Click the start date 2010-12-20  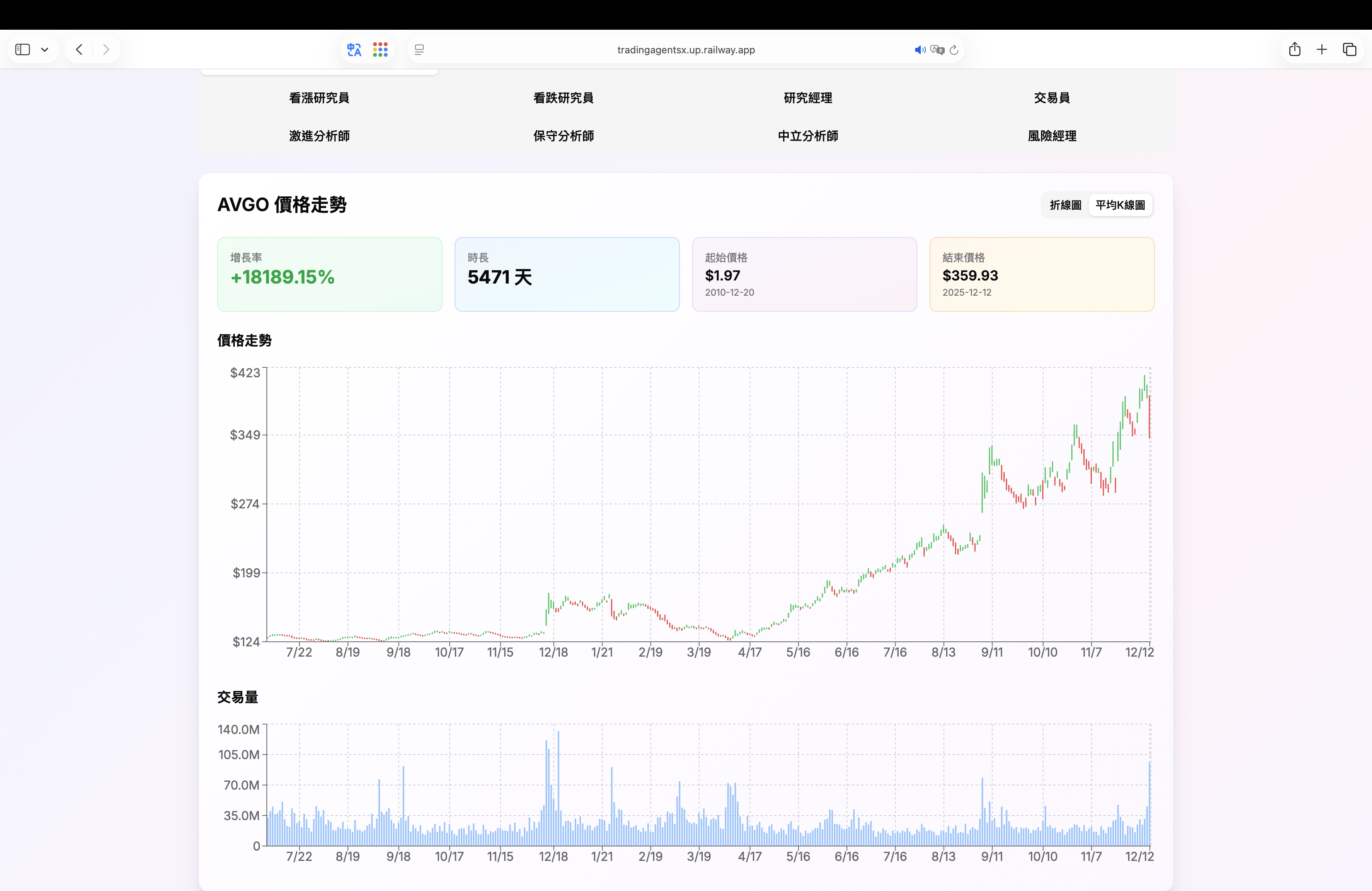(x=729, y=292)
